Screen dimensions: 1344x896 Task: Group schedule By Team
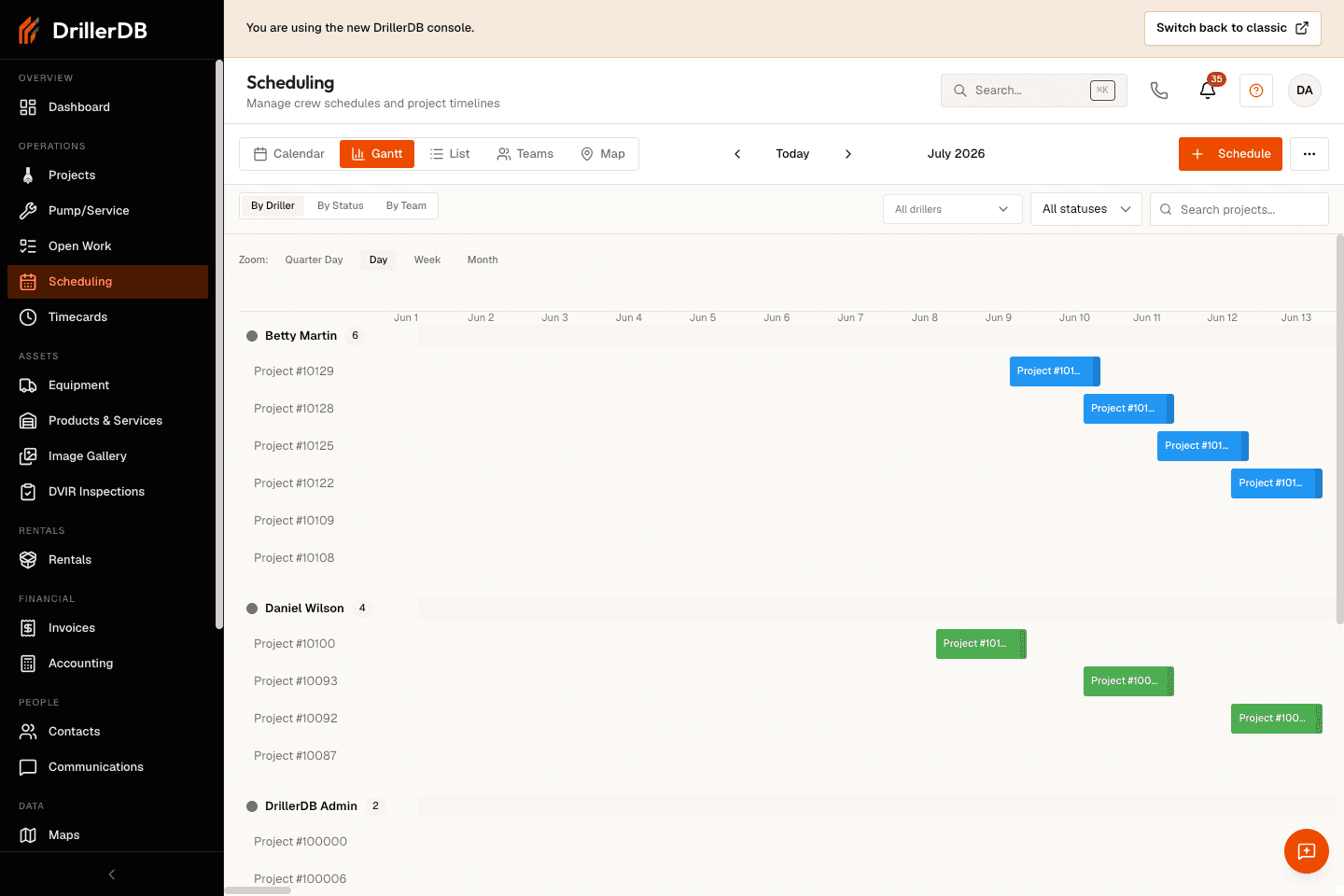coord(406,205)
